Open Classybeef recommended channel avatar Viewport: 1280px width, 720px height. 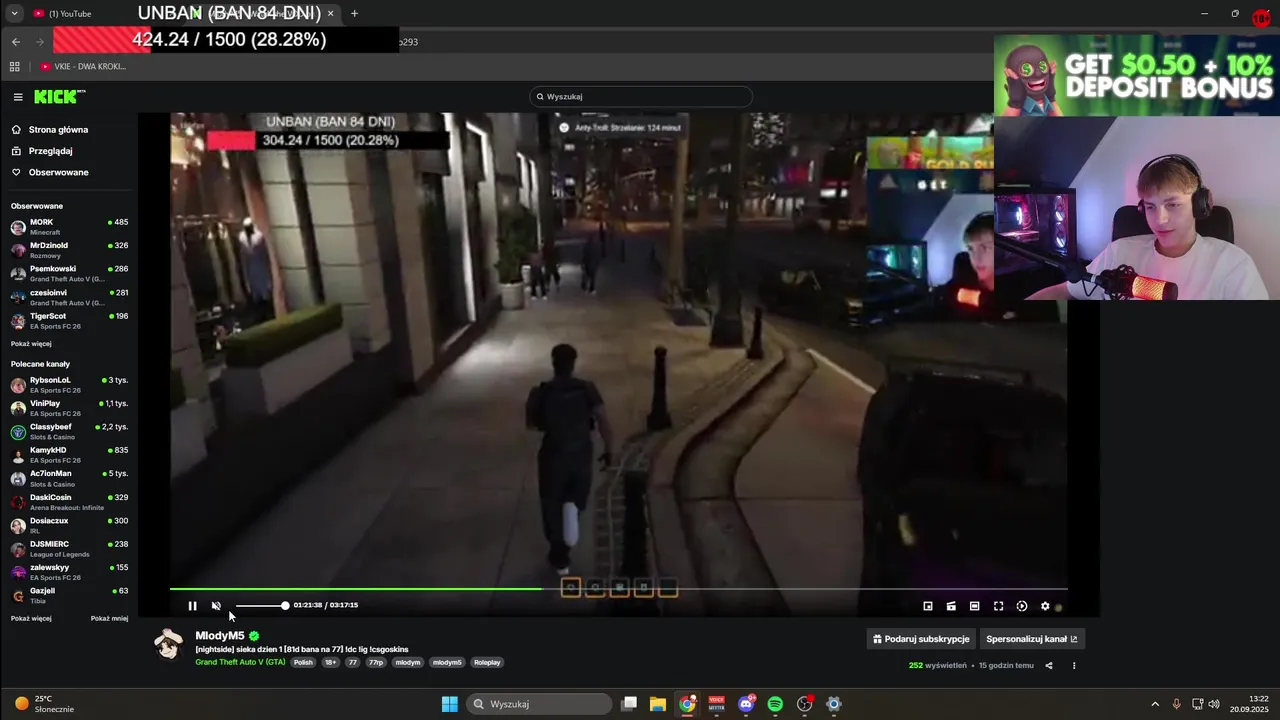point(18,432)
